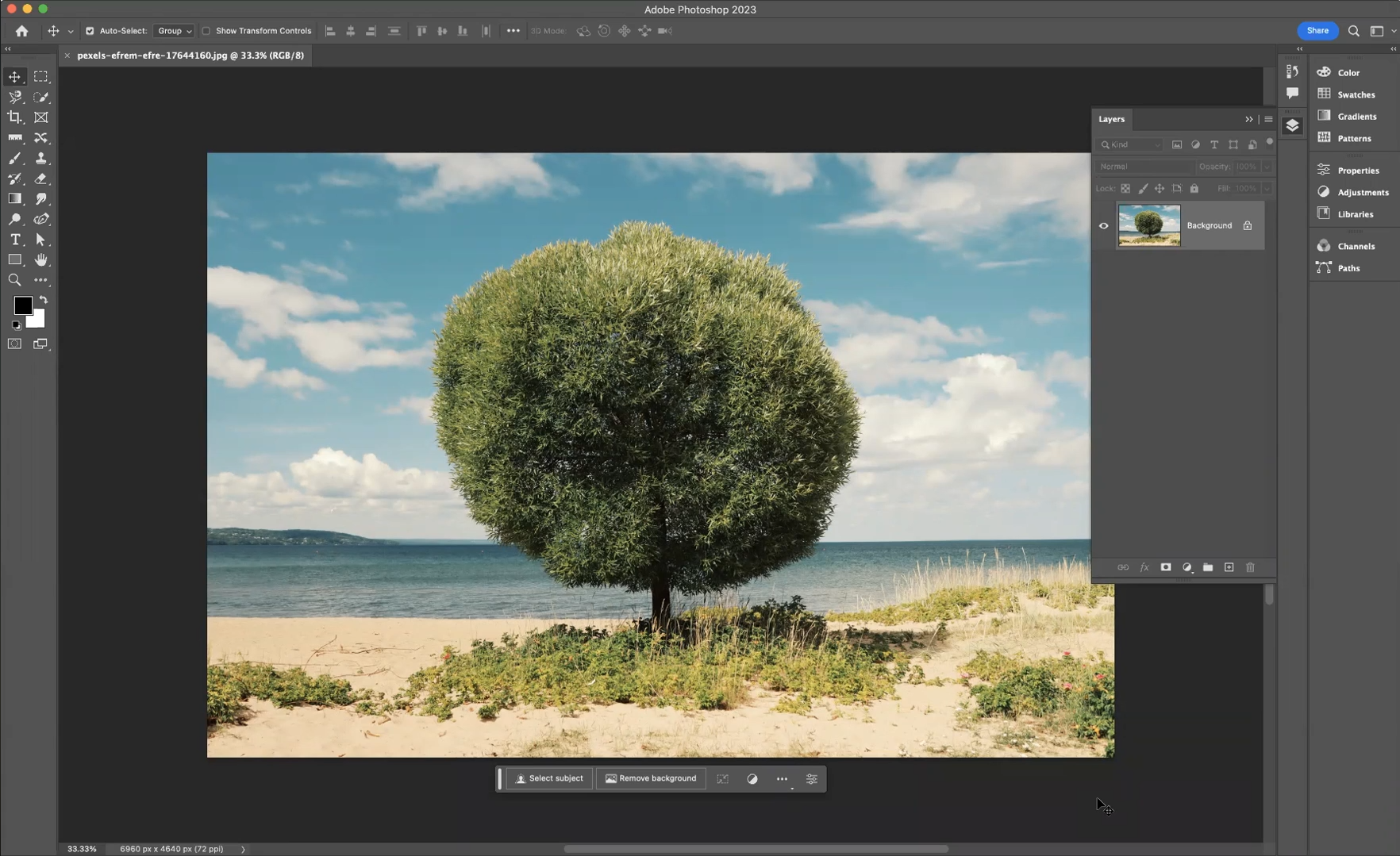The image size is (1400, 856).
Task: Switch to the pexels-efrem-efre document tab
Action: [190, 56]
